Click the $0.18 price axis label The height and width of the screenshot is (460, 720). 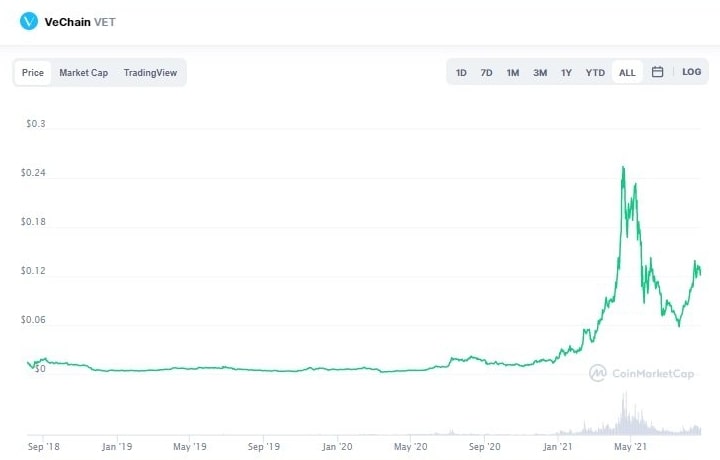coord(33,222)
